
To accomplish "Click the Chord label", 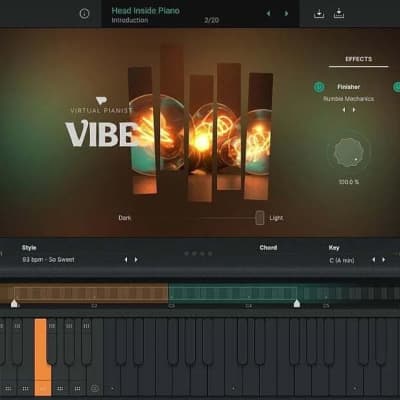I will pyautogui.click(x=268, y=248).
